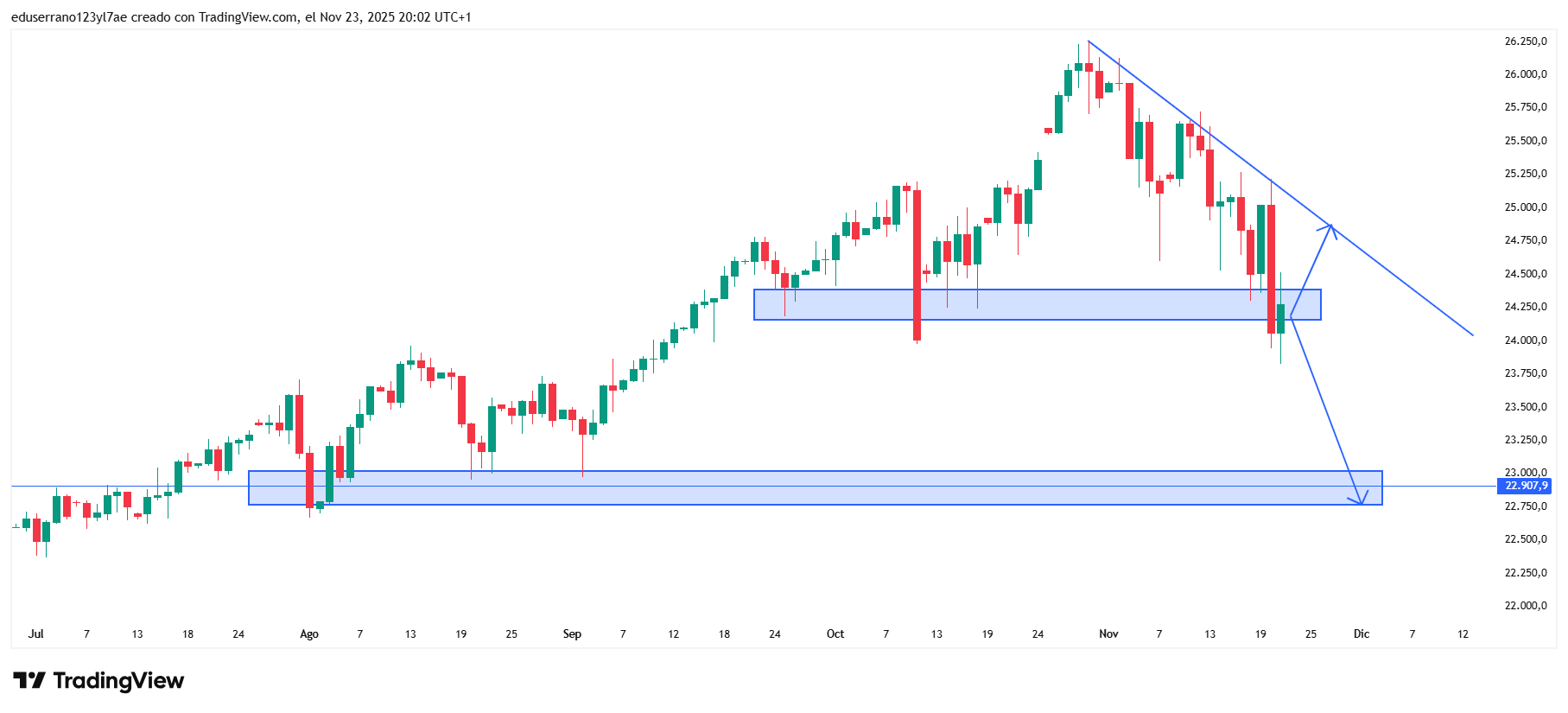
Task: Click the upward arrow head near 24.750
Action: pos(1331,227)
